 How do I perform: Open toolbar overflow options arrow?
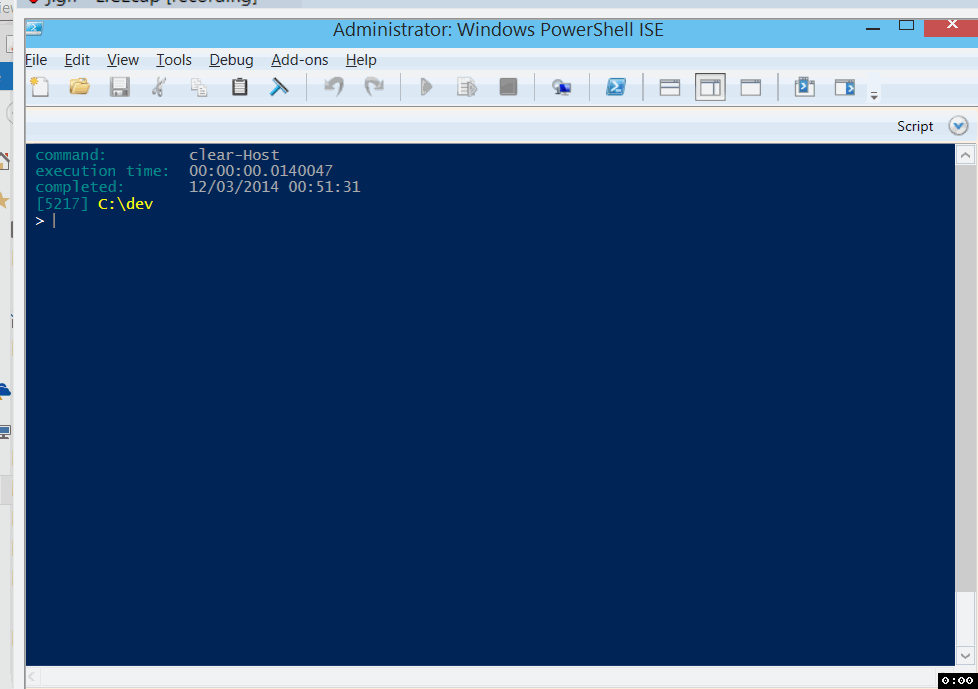point(874,95)
